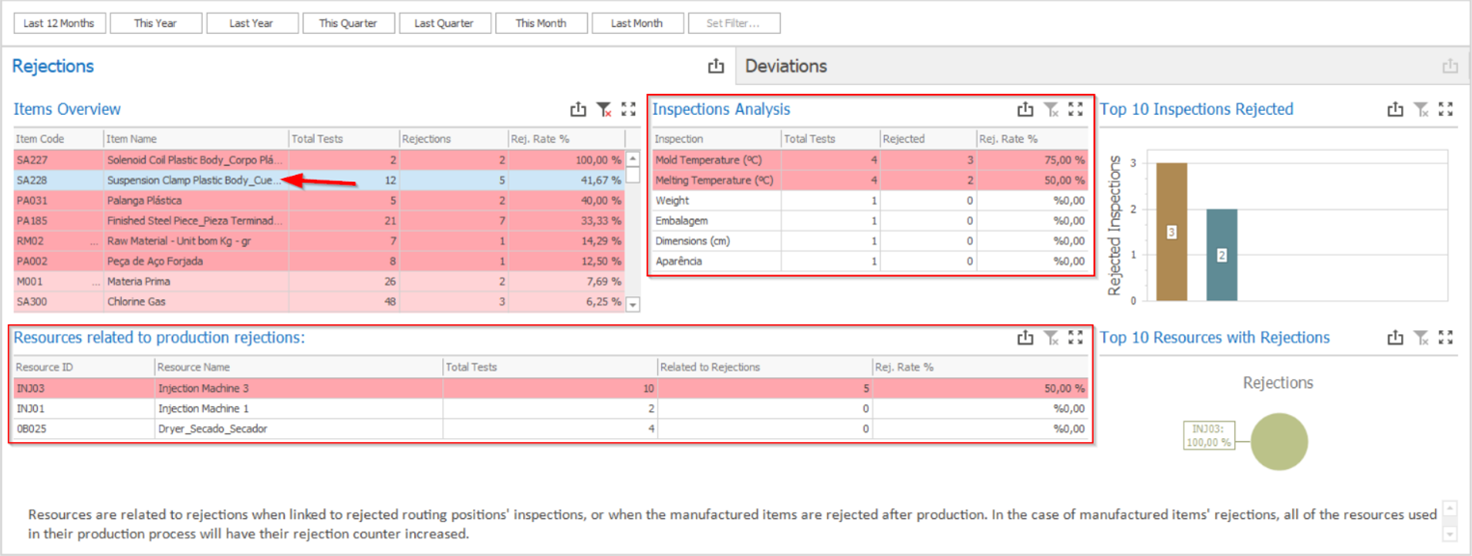Click the export icon beside the Rejections tab

tap(716, 67)
